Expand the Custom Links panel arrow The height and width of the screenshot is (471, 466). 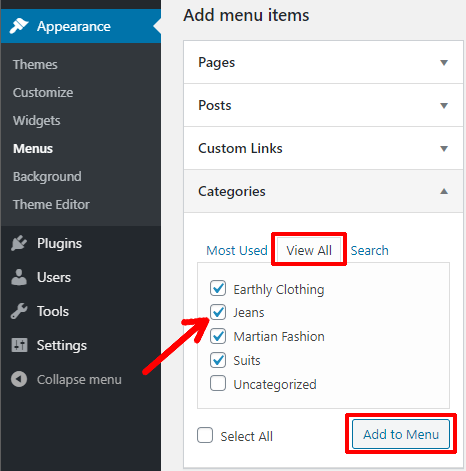pos(444,149)
